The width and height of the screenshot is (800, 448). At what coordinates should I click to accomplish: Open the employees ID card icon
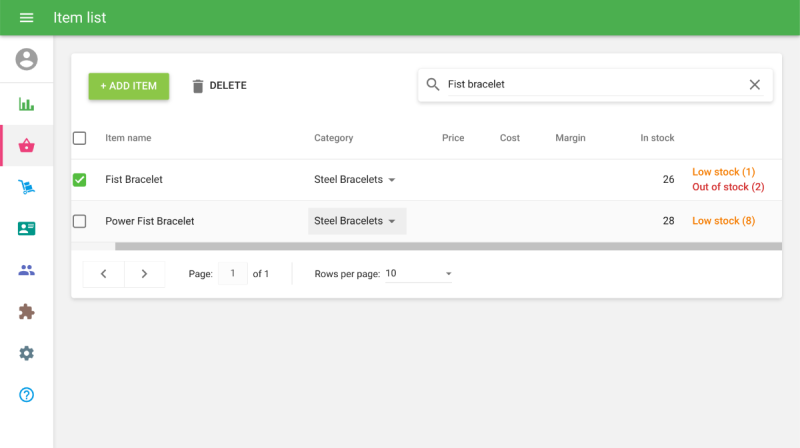[27, 228]
